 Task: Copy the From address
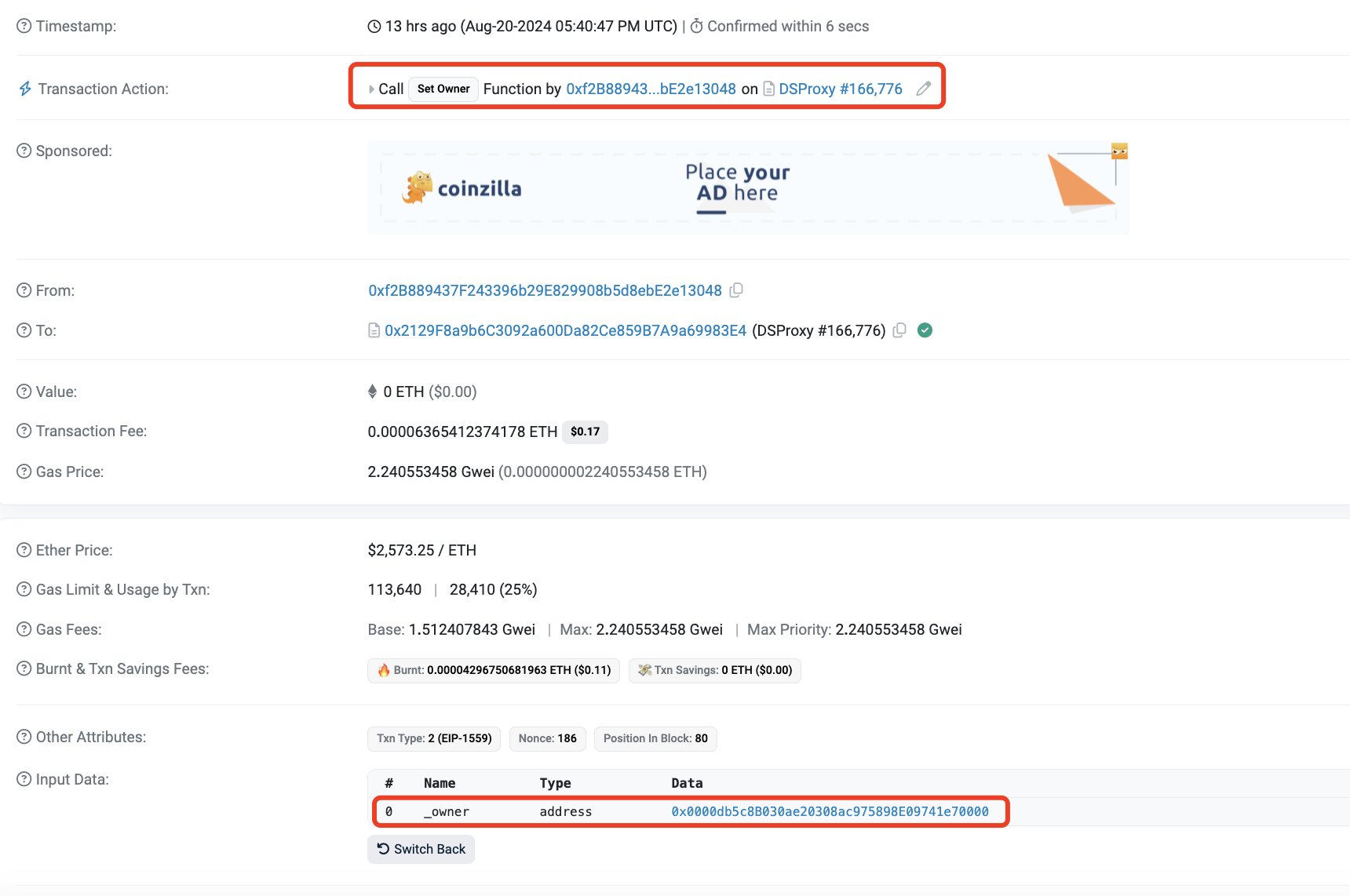pos(736,290)
